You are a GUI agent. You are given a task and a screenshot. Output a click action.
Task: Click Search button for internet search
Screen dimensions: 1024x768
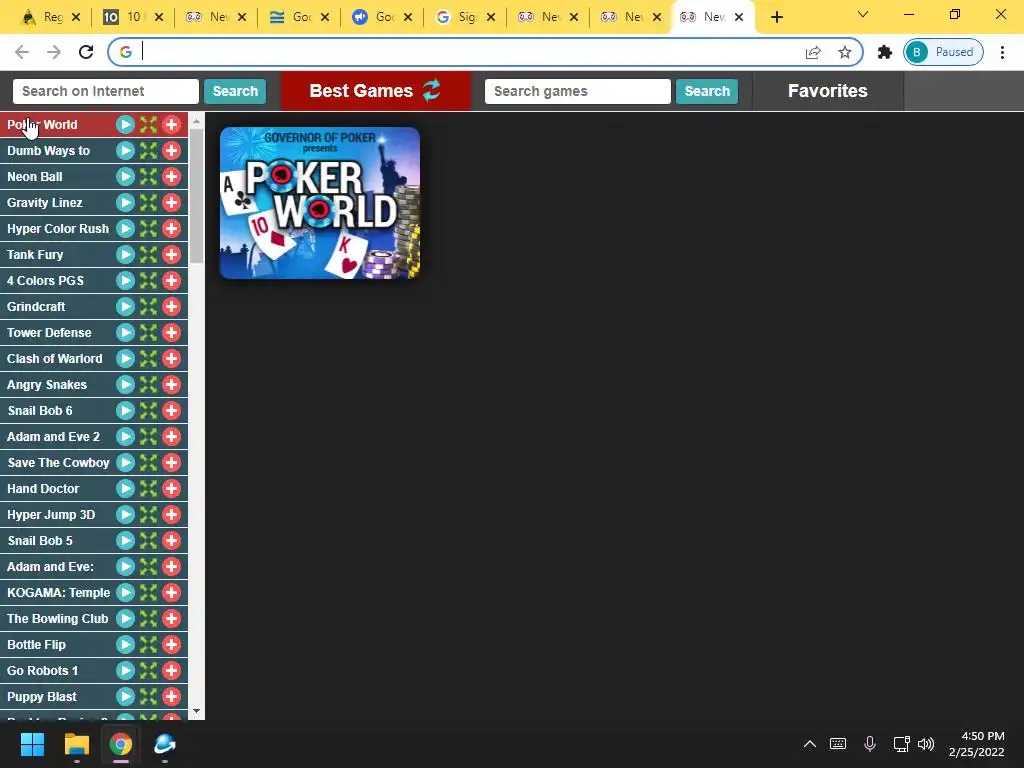click(x=235, y=91)
